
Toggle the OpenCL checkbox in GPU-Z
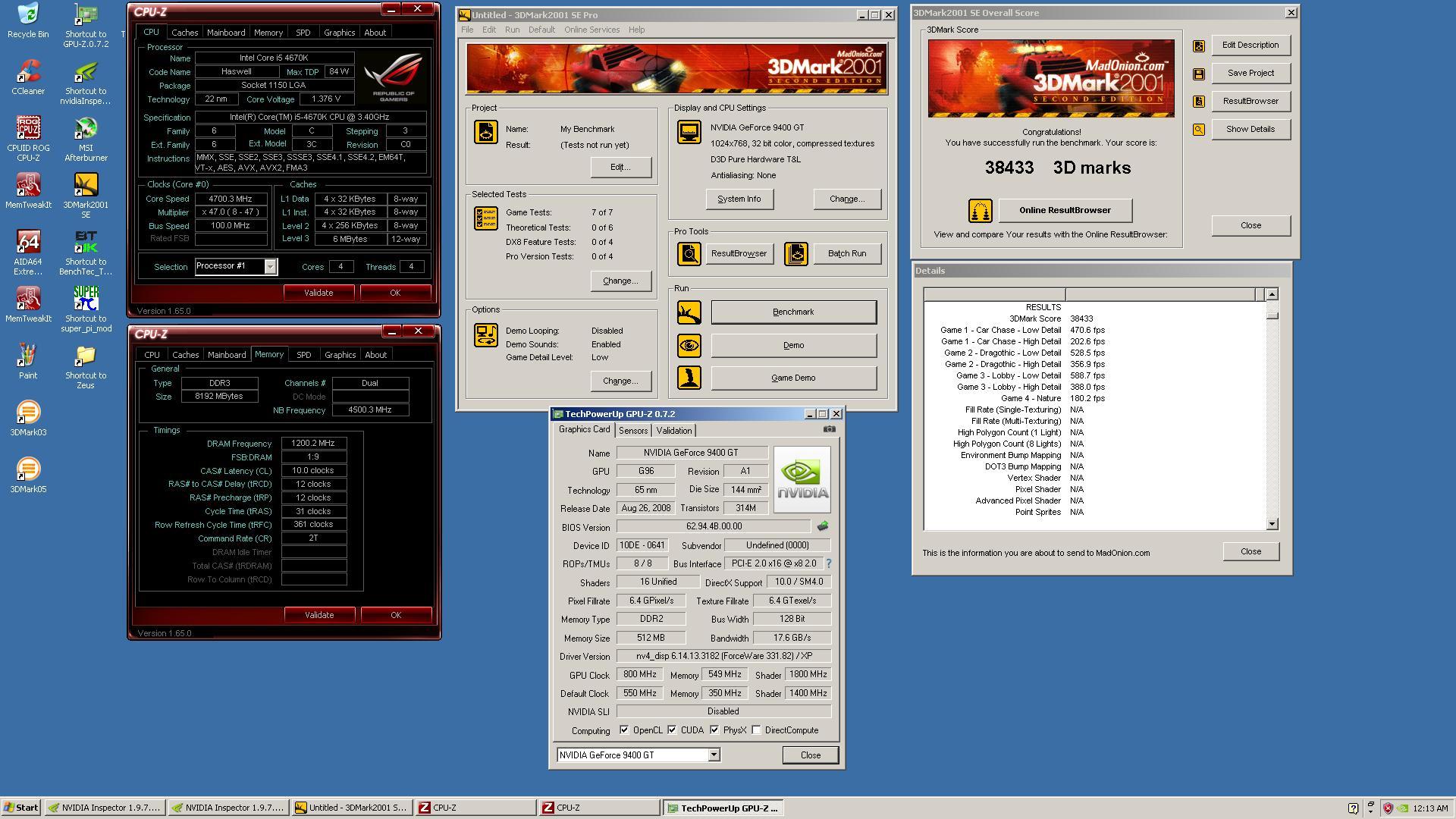623,730
